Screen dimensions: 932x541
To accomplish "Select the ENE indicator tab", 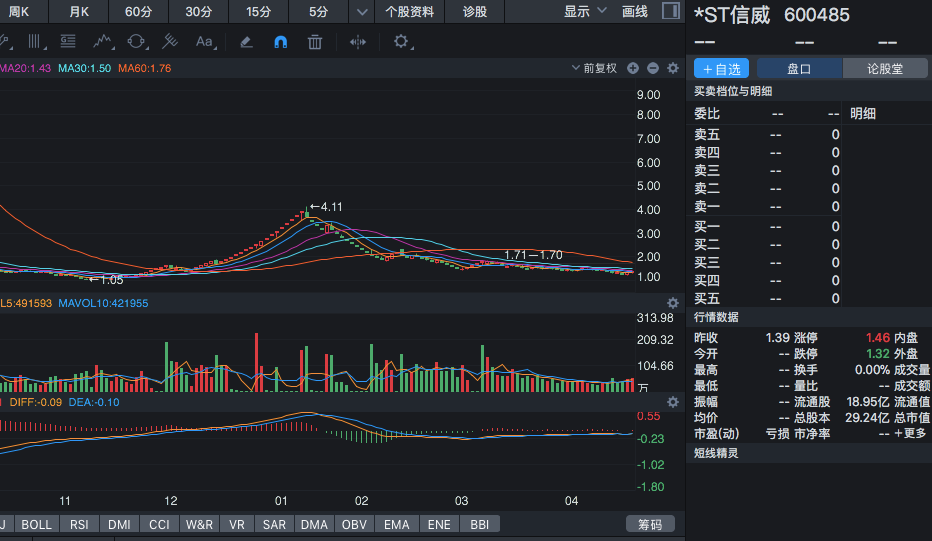I will click(439, 524).
